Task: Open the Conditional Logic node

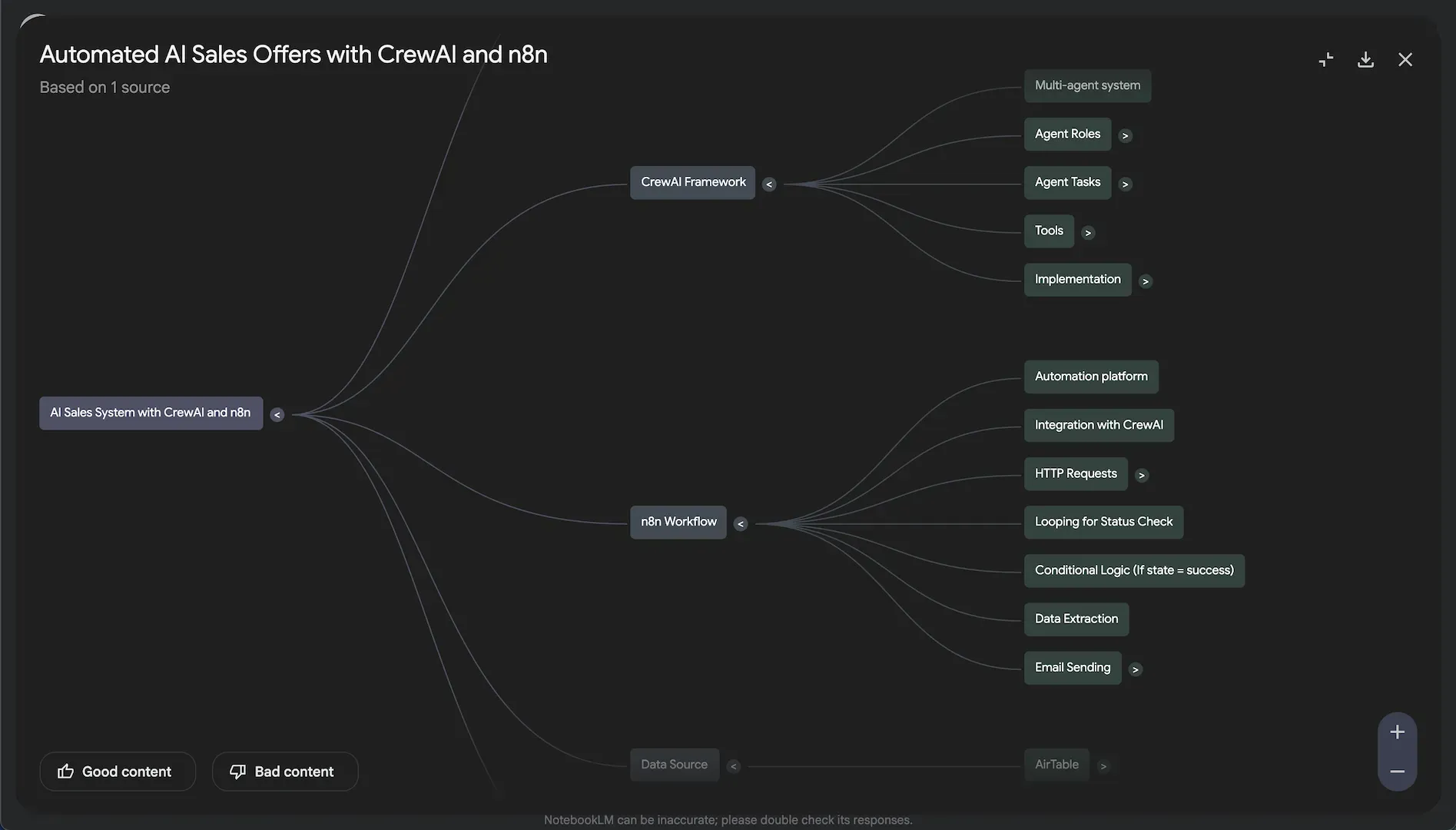Action: 1134,571
